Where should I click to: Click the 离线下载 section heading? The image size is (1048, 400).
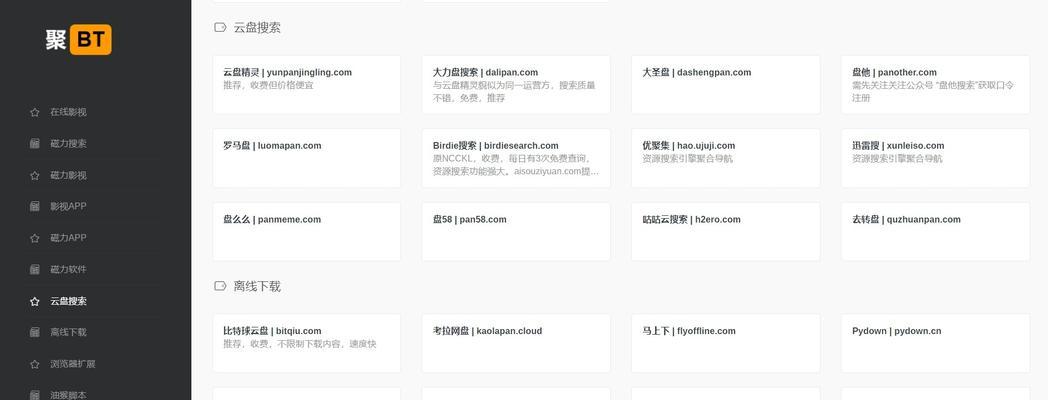click(x=257, y=286)
